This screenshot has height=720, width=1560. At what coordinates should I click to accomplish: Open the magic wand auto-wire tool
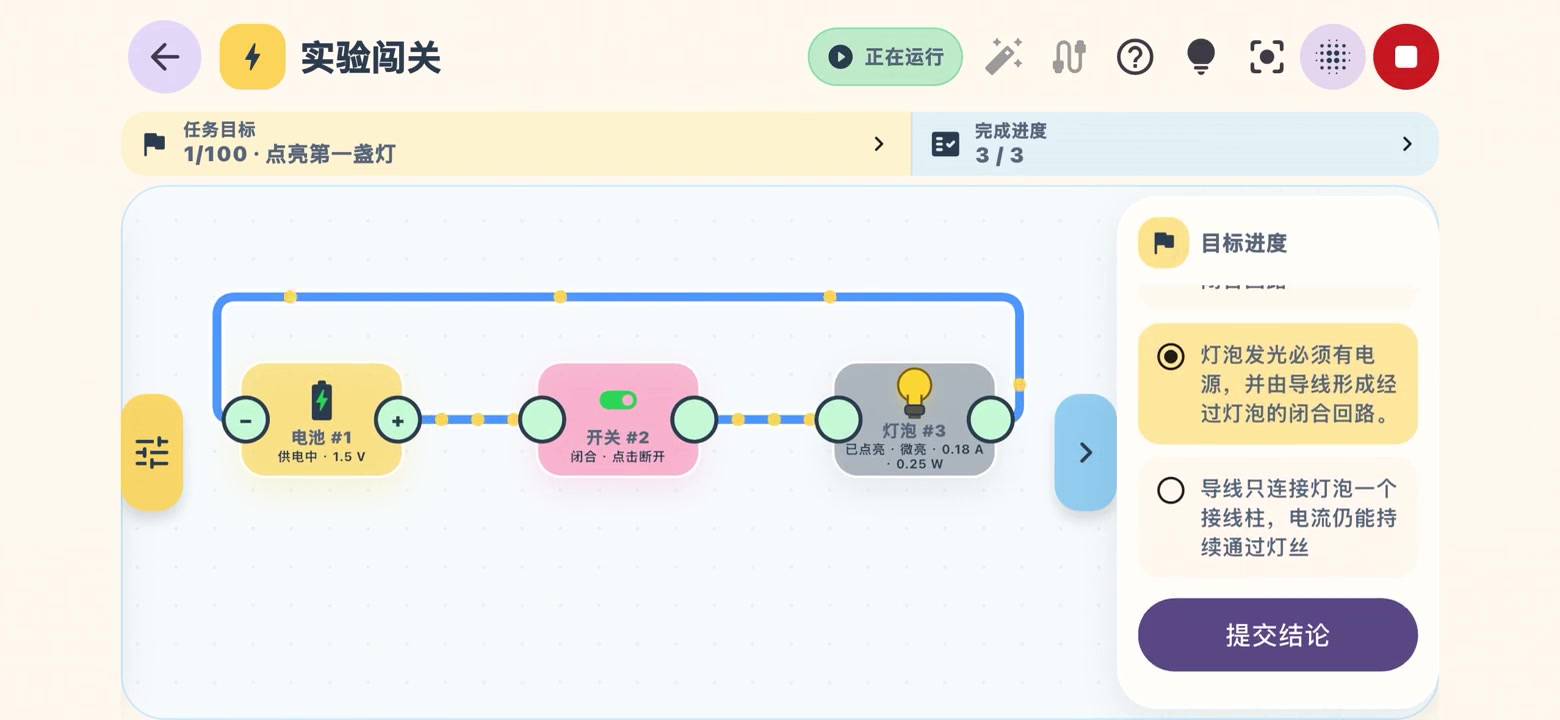click(x=1003, y=57)
